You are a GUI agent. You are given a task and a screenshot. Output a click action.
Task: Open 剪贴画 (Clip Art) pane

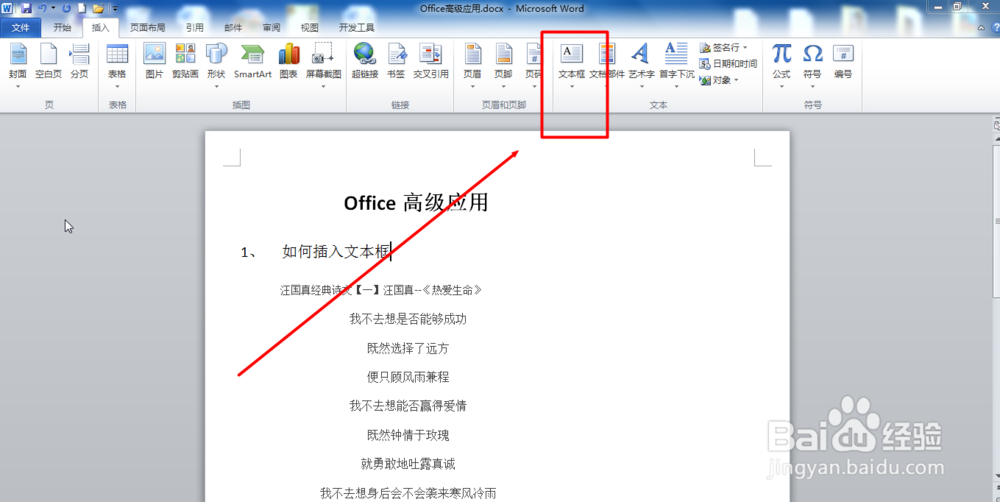[x=186, y=61]
